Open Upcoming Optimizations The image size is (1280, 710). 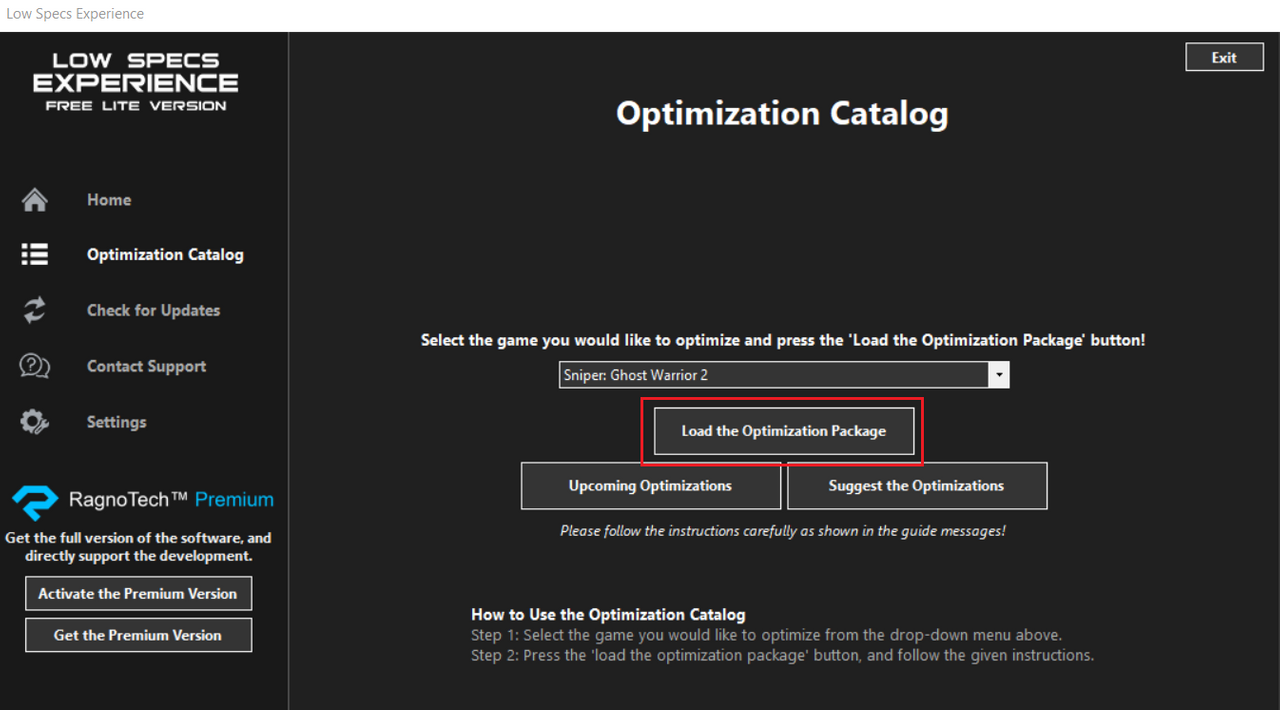click(x=650, y=486)
